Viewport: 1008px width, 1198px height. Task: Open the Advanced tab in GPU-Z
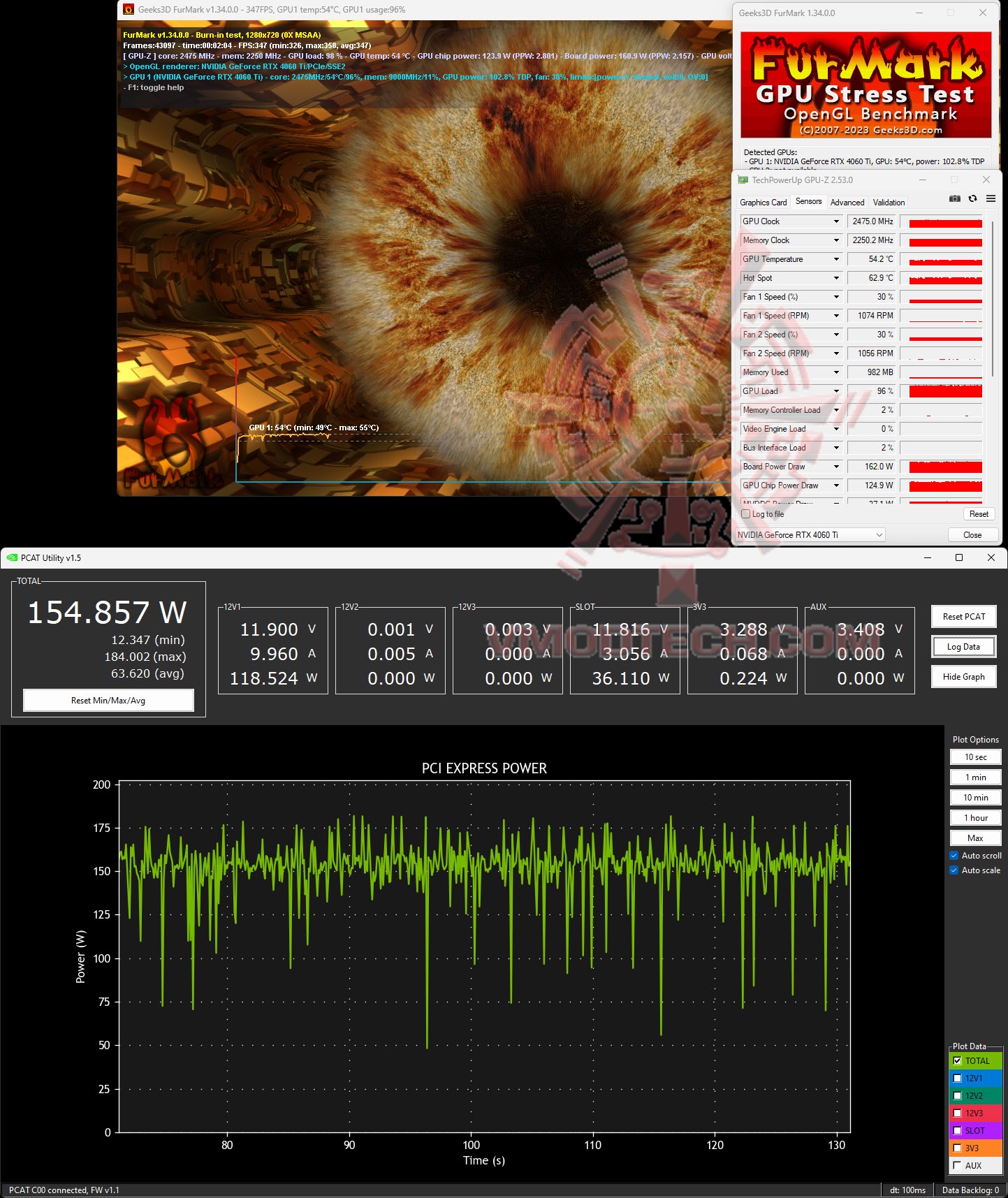coord(847,203)
